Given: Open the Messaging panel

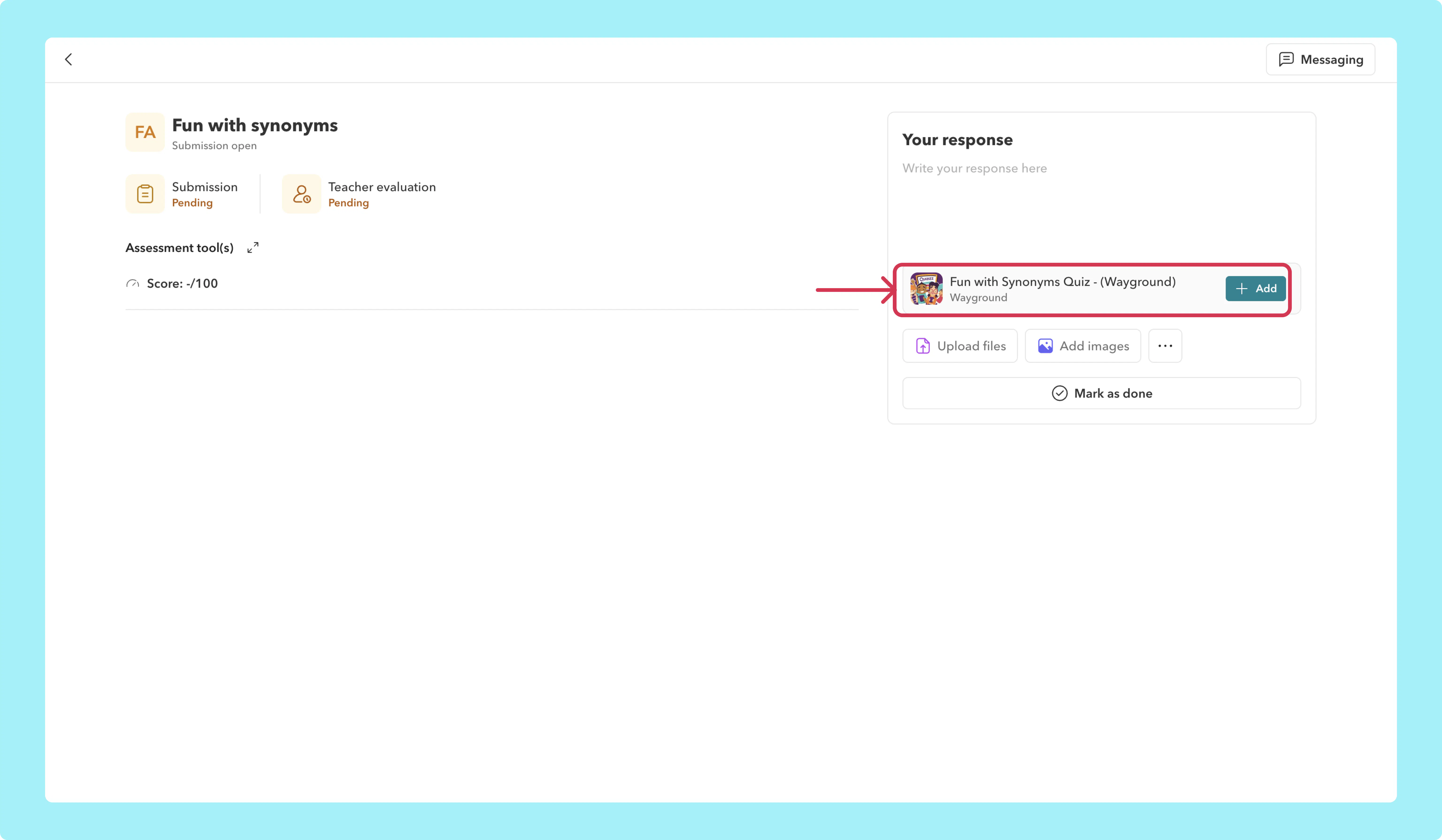Looking at the screenshot, I should click(1320, 60).
